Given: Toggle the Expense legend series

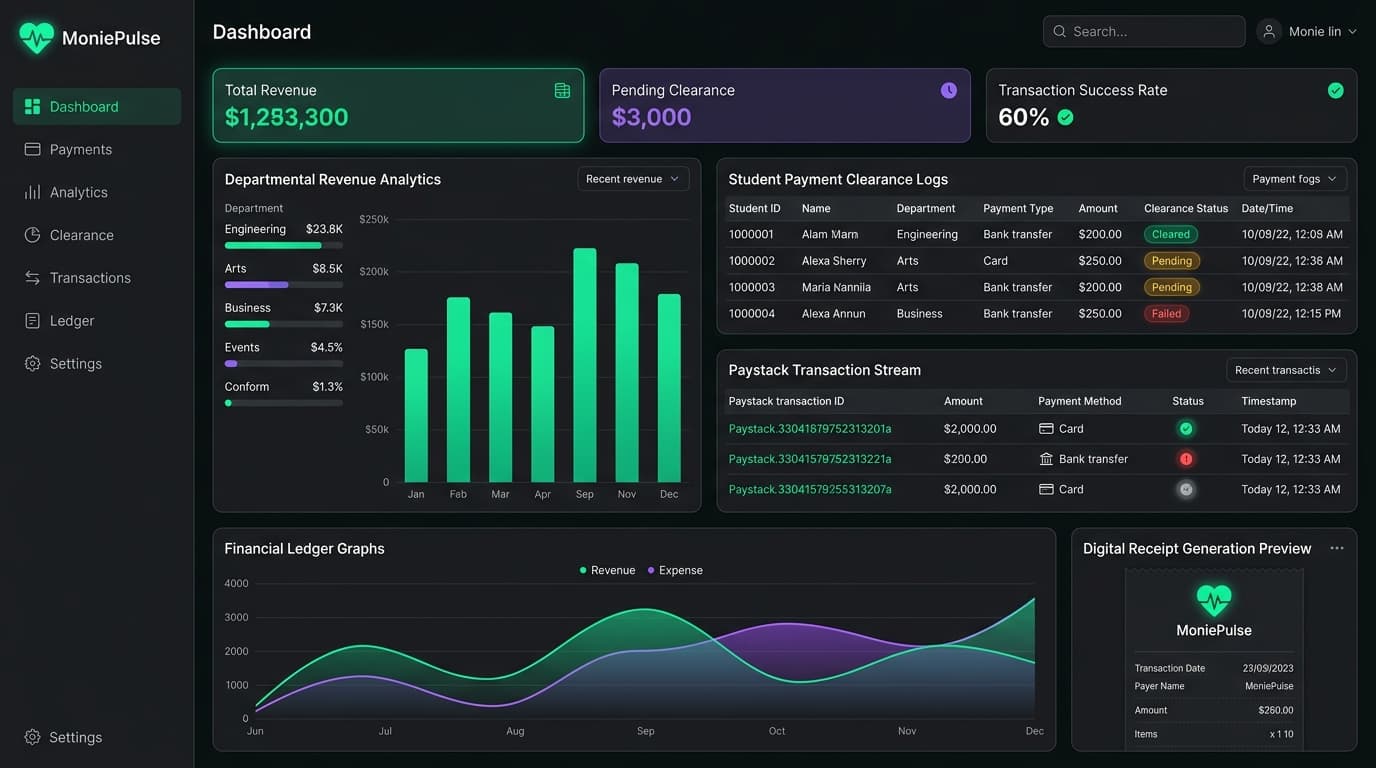Looking at the screenshot, I should [675, 570].
